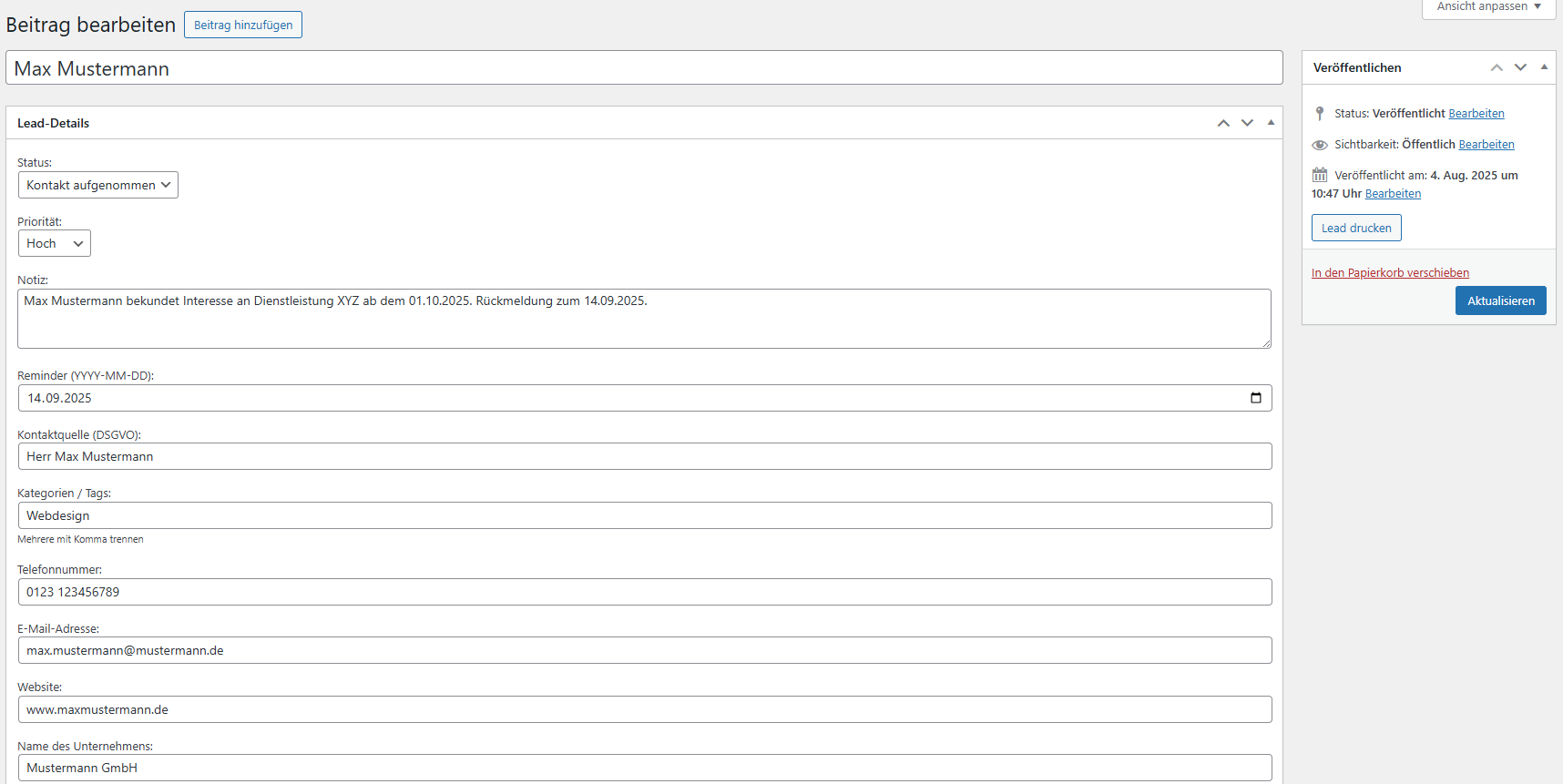Move Lead-Details panel down with arrow
1563x784 pixels.
1247,123
